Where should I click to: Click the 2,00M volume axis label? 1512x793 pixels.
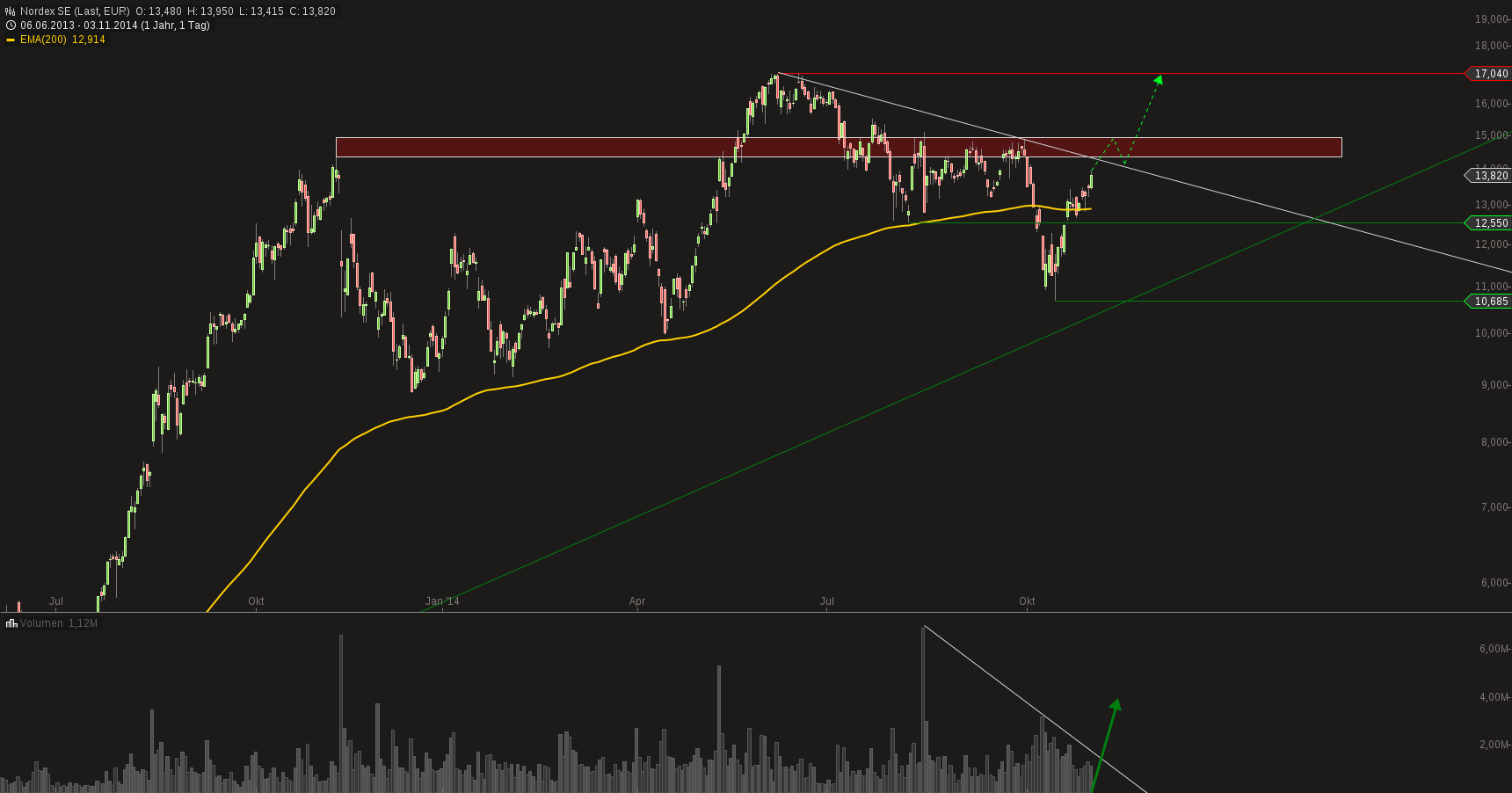click(1494, 745)
